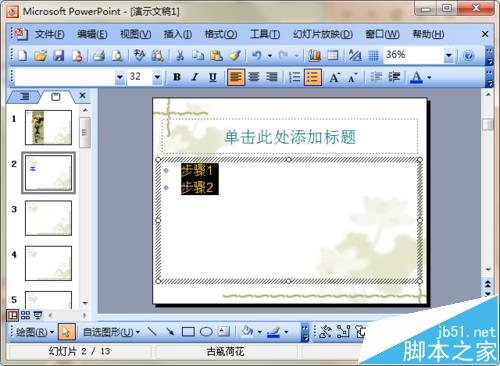Start slide show from current slide
Image resolution: width=500 pixels, height=366 pixels.
coord(38,315)
